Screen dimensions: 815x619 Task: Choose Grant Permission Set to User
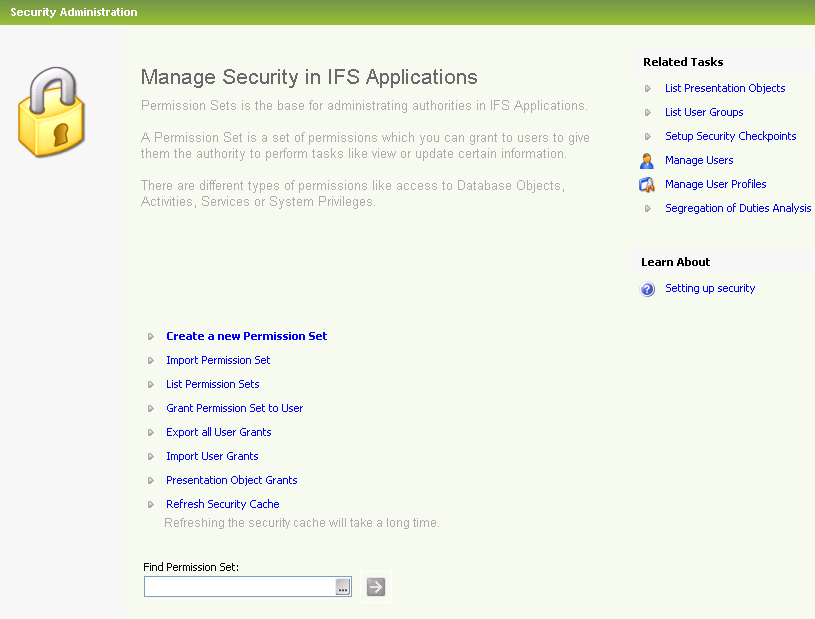pyautogui.click(x=234, y=408)
